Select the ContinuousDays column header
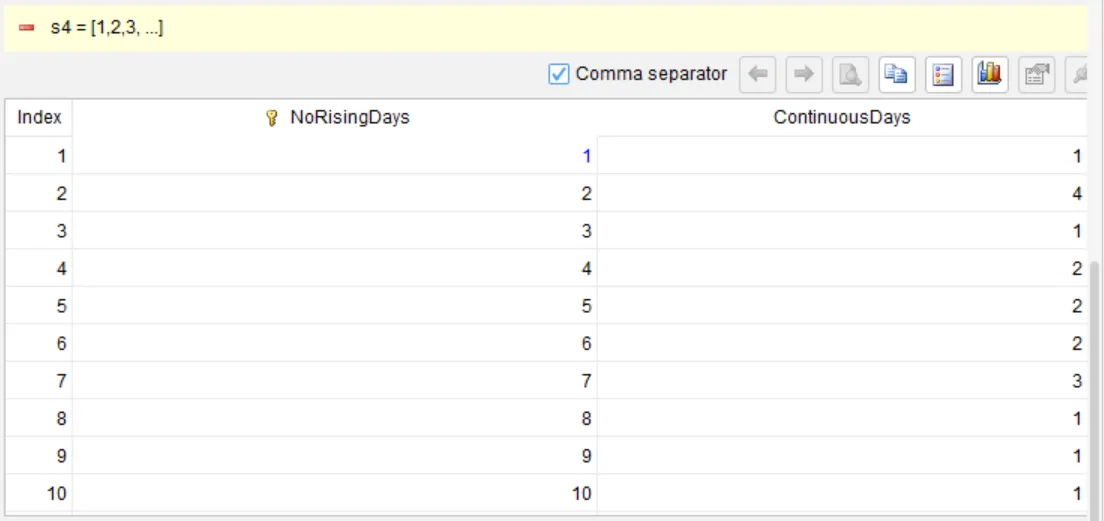This screenshot has height=521, width=1104. (x=842, y=118)
